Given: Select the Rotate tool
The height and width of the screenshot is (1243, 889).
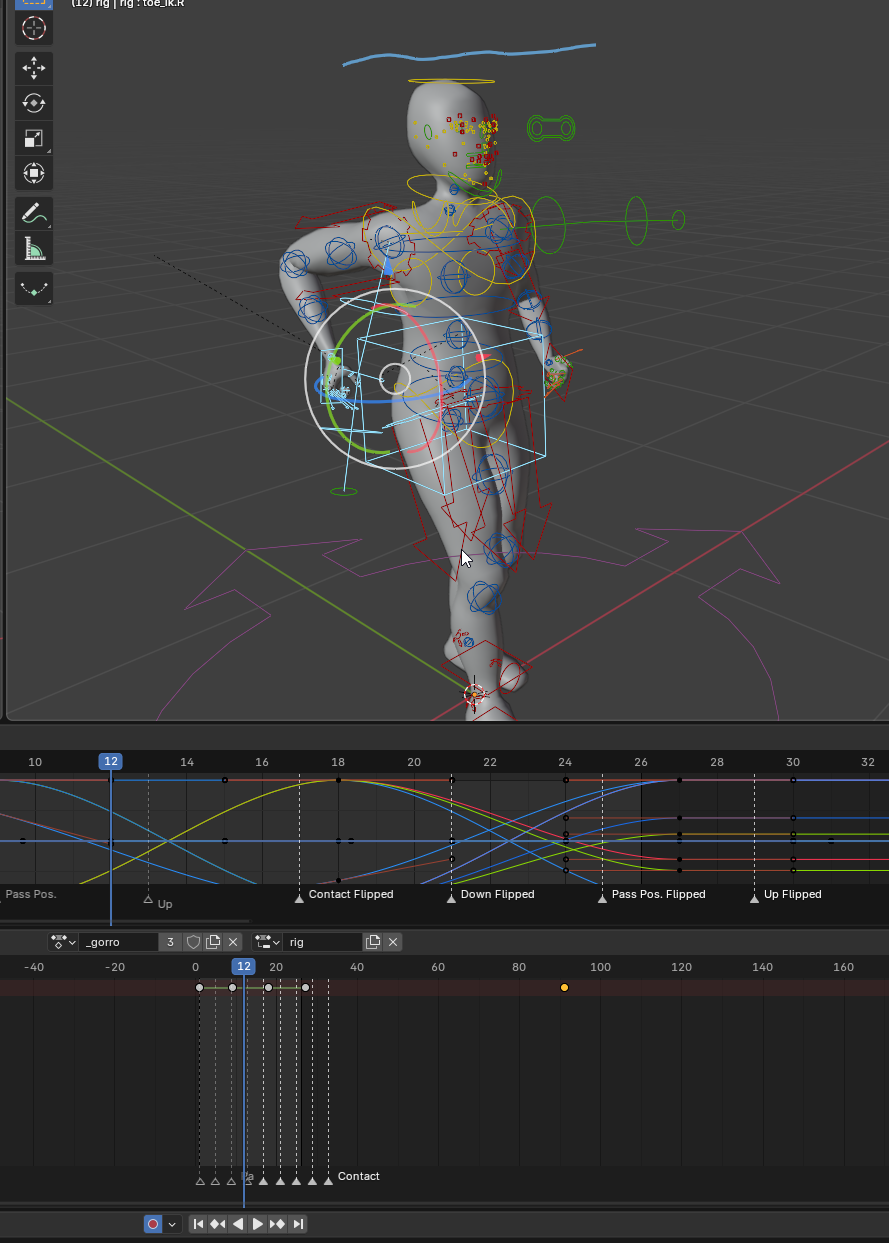Looking at the screenshot, I should (x=34, y=103).
